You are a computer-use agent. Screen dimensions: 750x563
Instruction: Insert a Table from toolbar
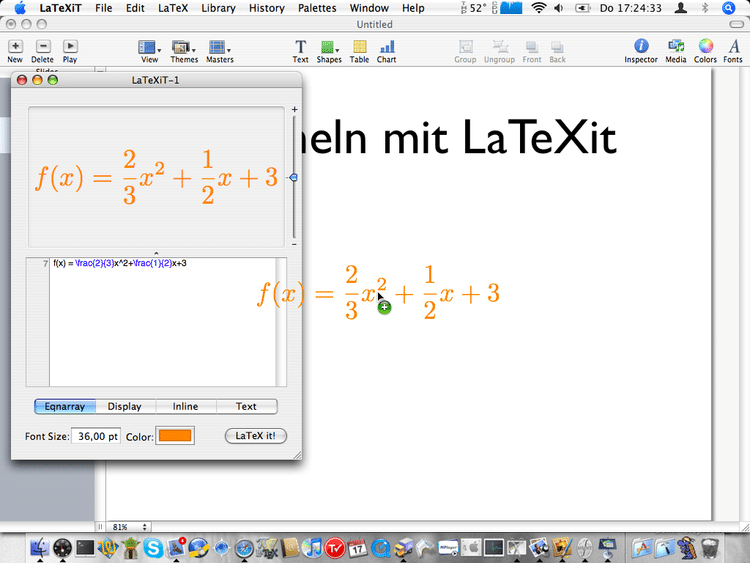(x=359, y=47)
